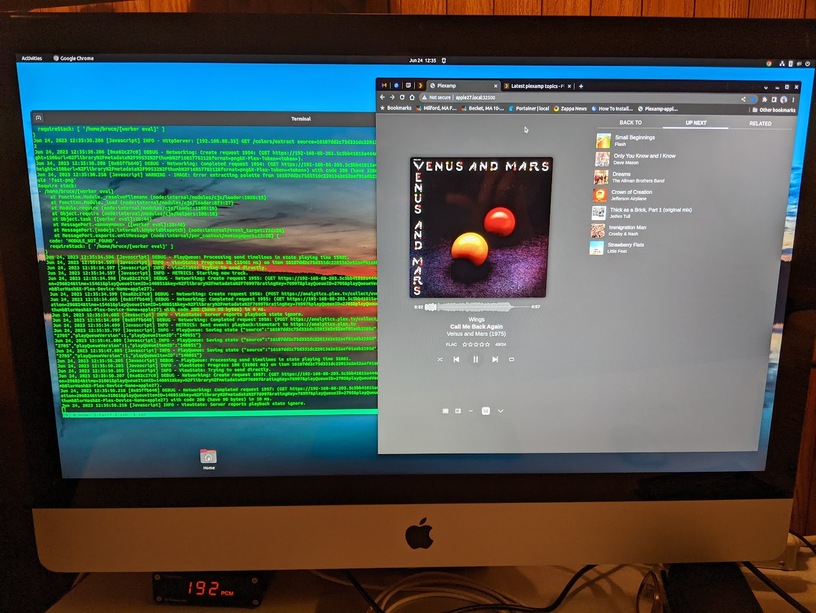816x613 pixels.
Task: Click Chrome's forward navigation arrow
Action: pos(392,97)
